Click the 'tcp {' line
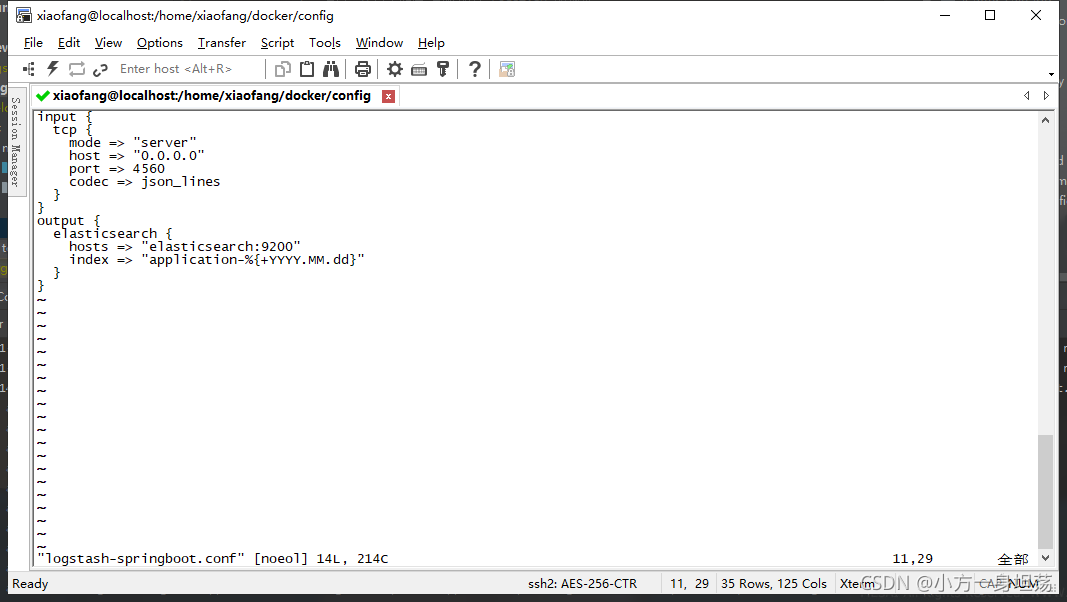 pos(72,130)
